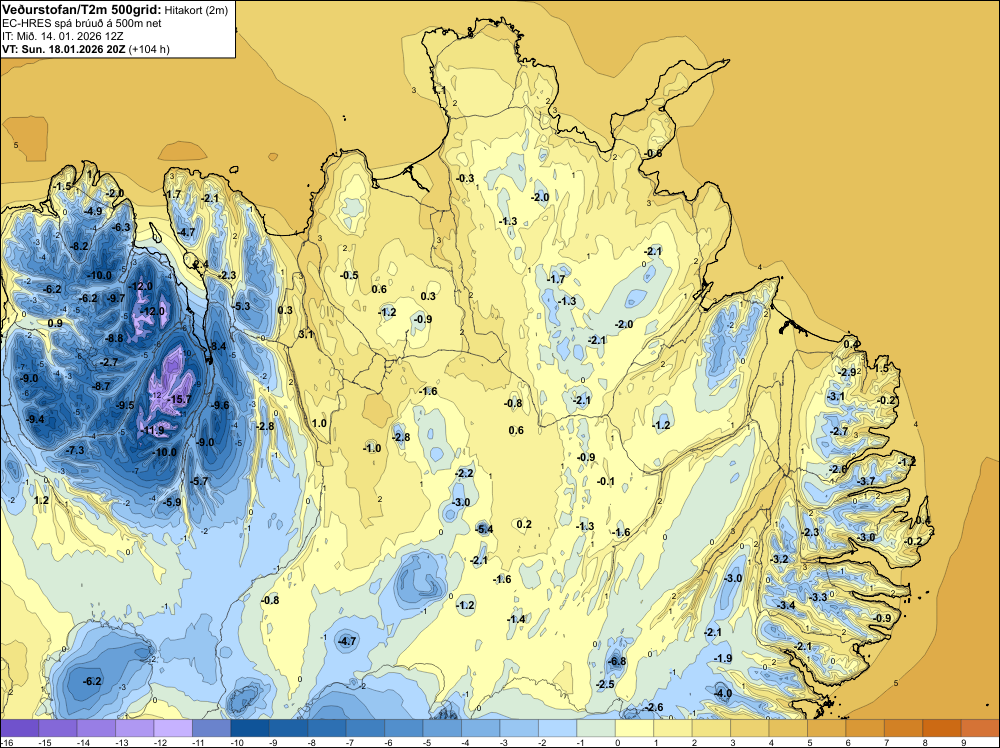Click the orange legend swatch between 7 and 8
This screenshot has height=748, width=1000.
point(904,728)
